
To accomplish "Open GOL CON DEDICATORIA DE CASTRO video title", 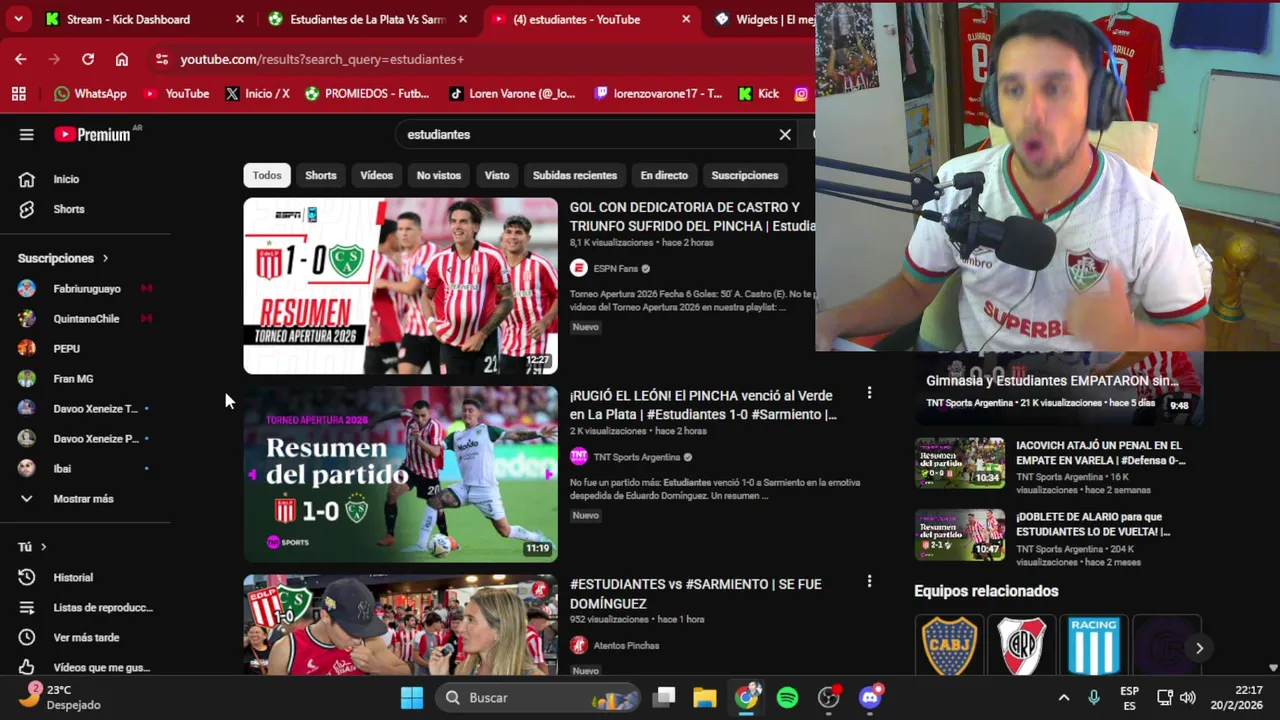I will (692, 216).
